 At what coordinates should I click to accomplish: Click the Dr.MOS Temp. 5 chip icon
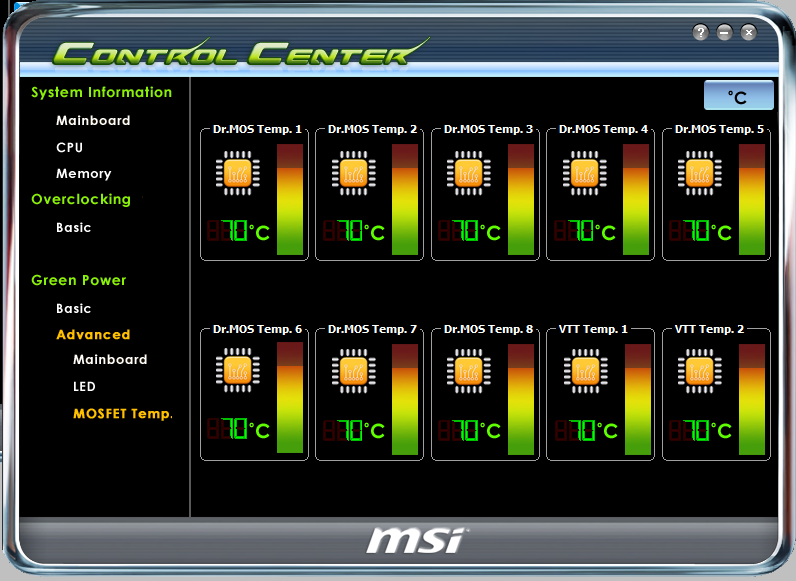[700, 173]
